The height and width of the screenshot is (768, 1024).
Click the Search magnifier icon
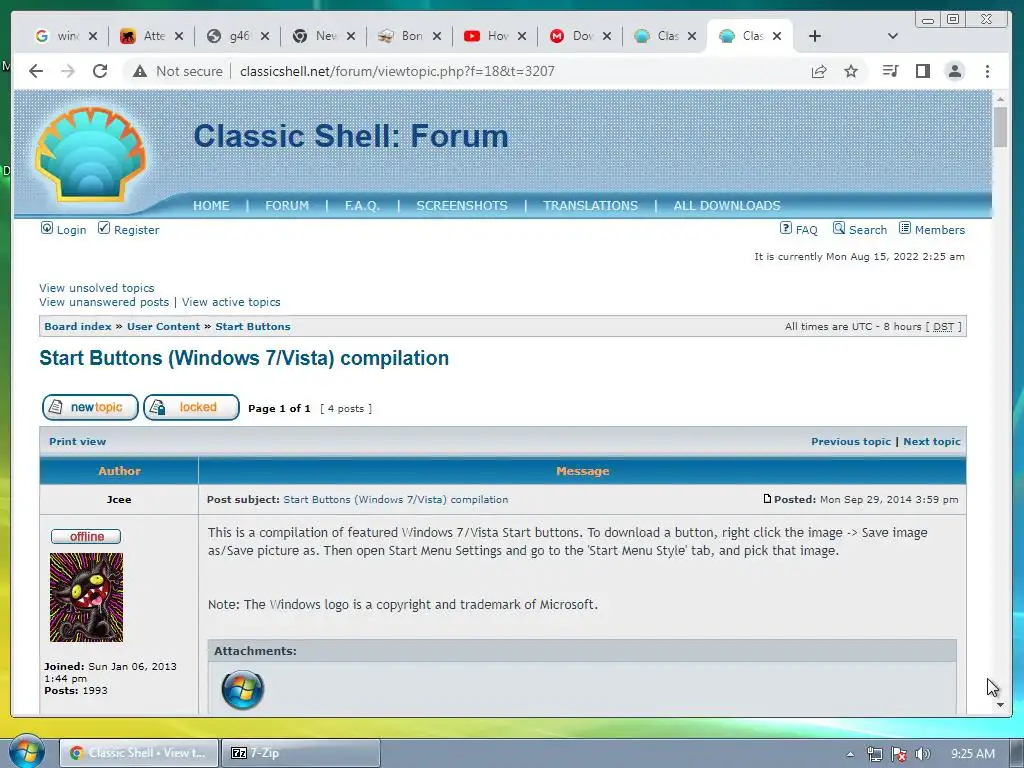point(839,228)
